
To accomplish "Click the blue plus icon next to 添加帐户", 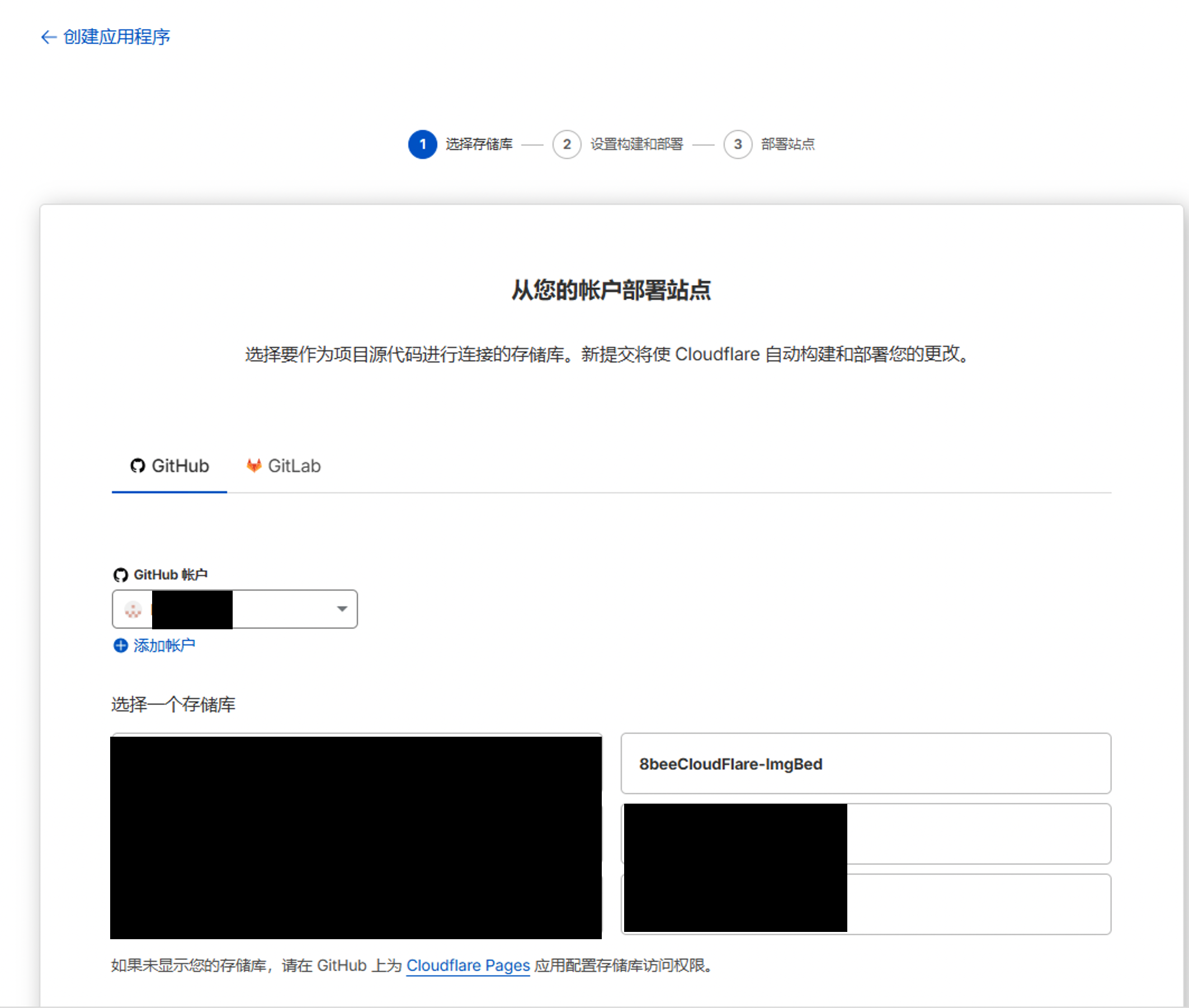I will tap(120, 645).
